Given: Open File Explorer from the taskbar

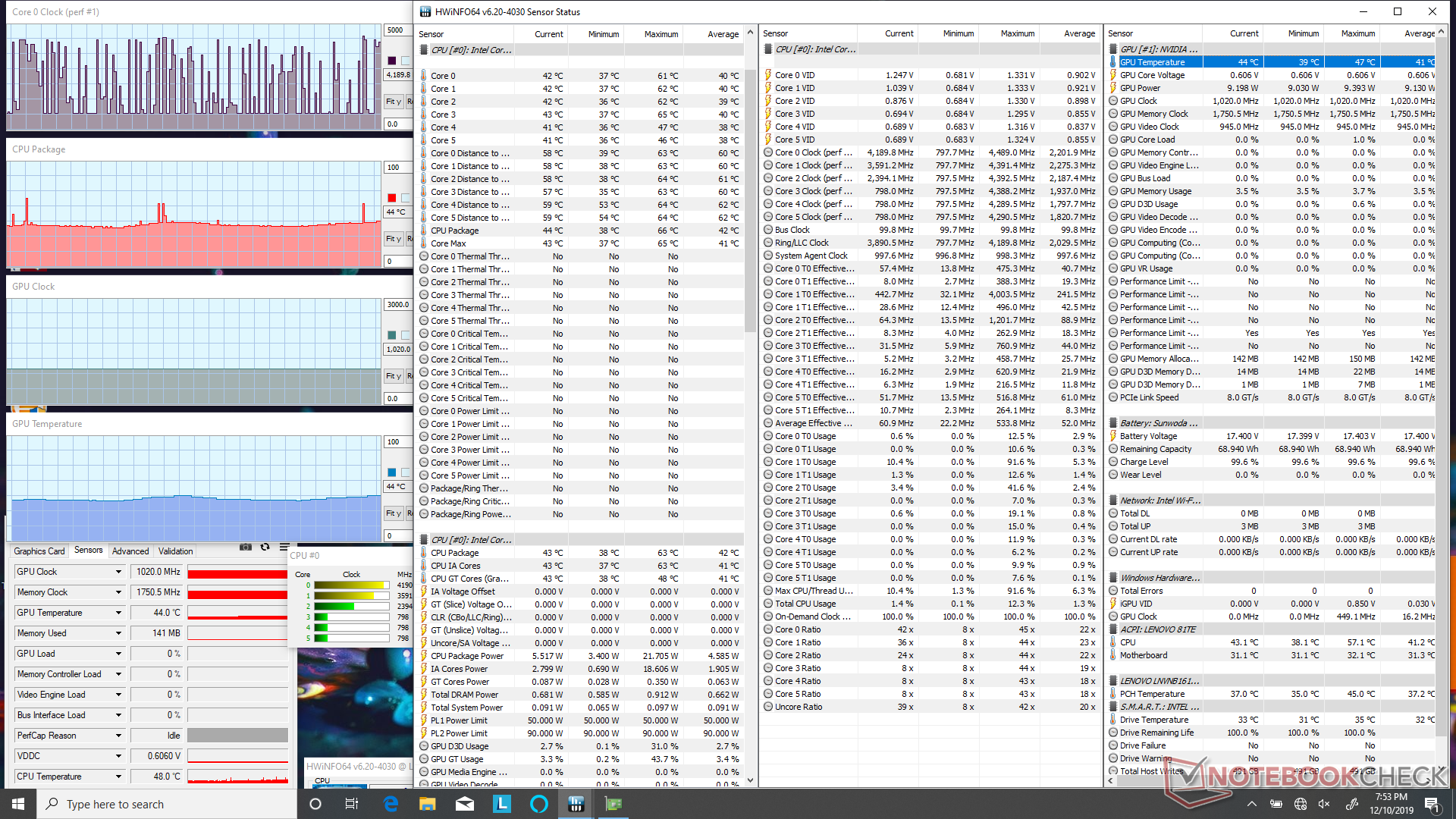Looking at the screenshot, I should click(x=428, y=804).
